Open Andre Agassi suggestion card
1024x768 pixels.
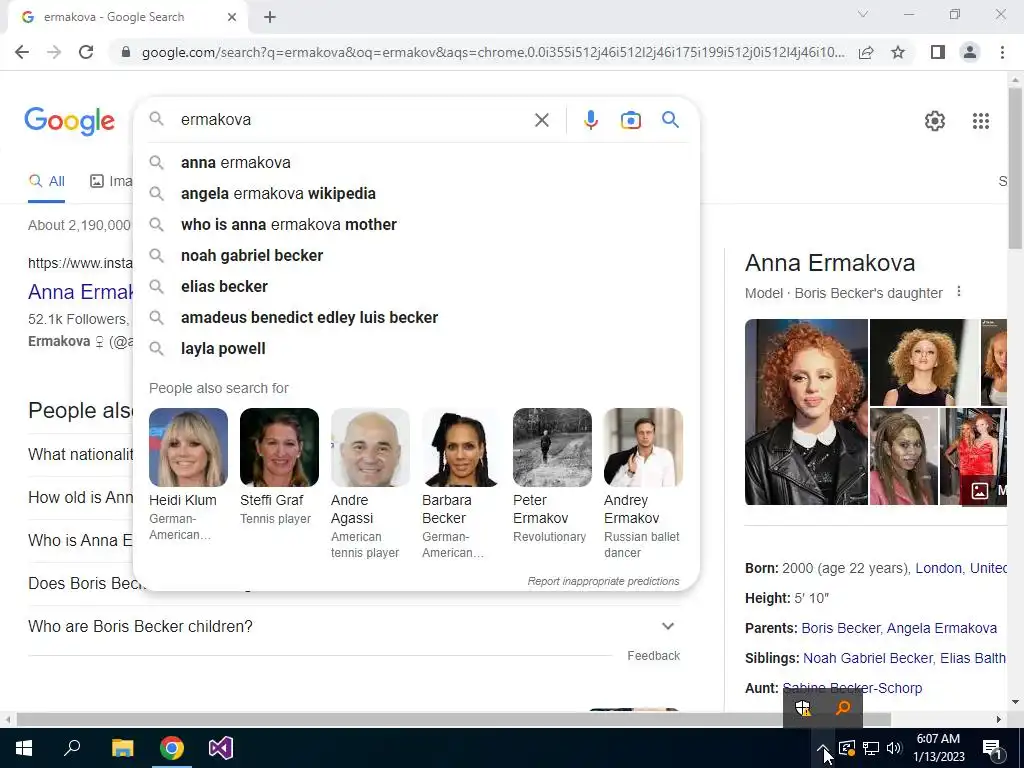pos(370,484)
